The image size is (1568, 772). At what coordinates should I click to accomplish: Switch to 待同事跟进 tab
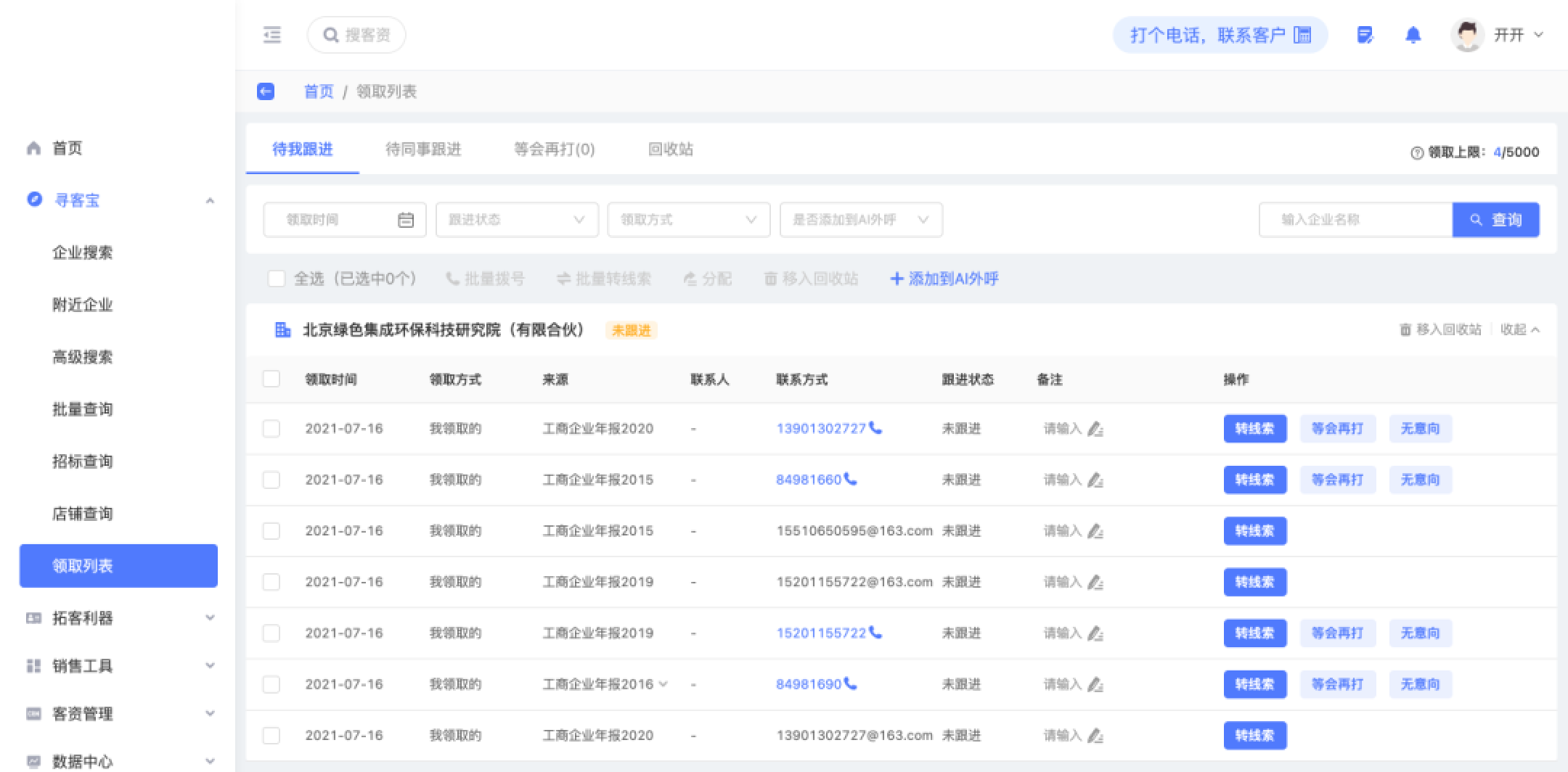click(423, 149)
